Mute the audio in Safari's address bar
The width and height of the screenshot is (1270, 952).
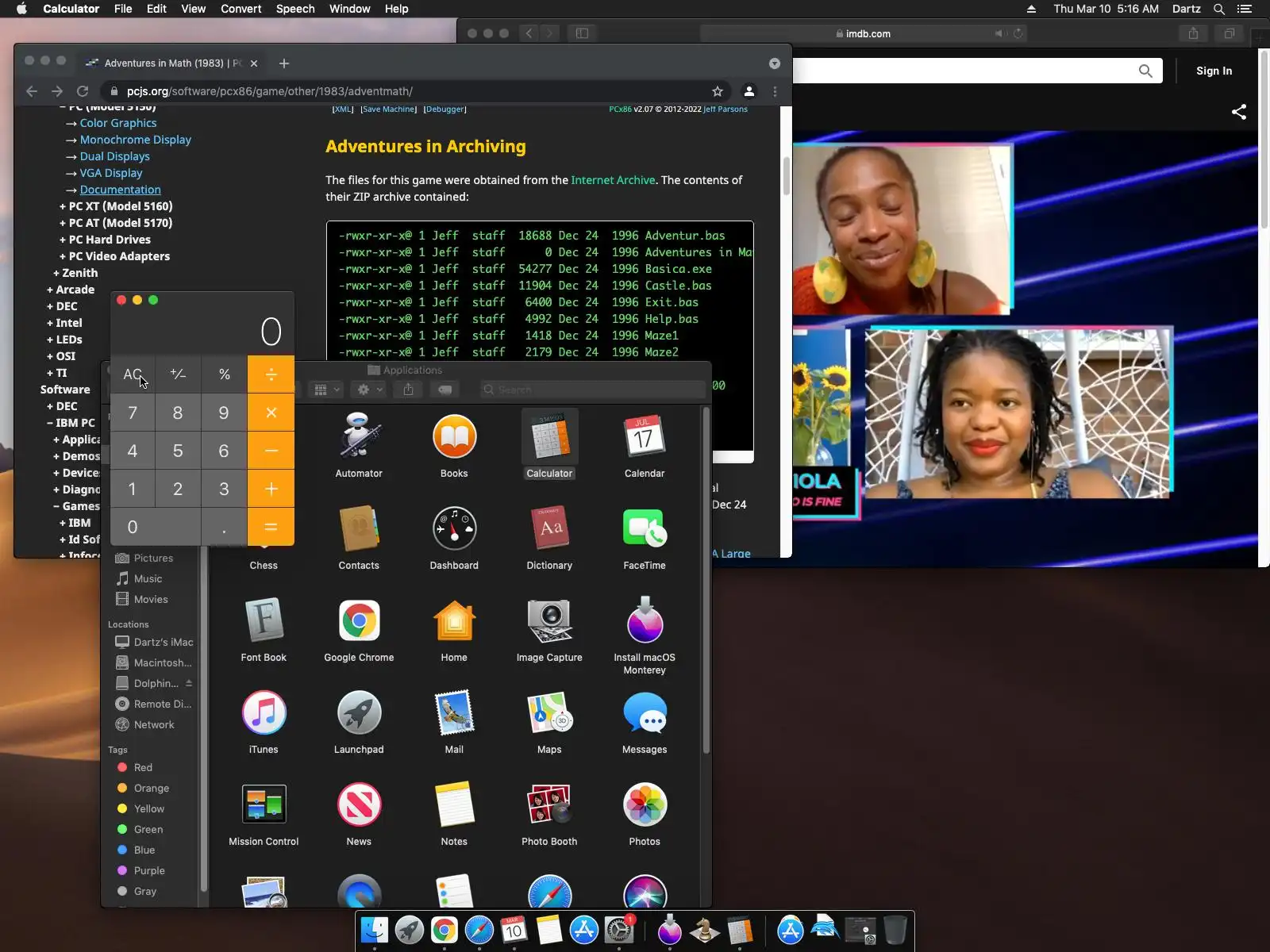click(x=999, y=33)
